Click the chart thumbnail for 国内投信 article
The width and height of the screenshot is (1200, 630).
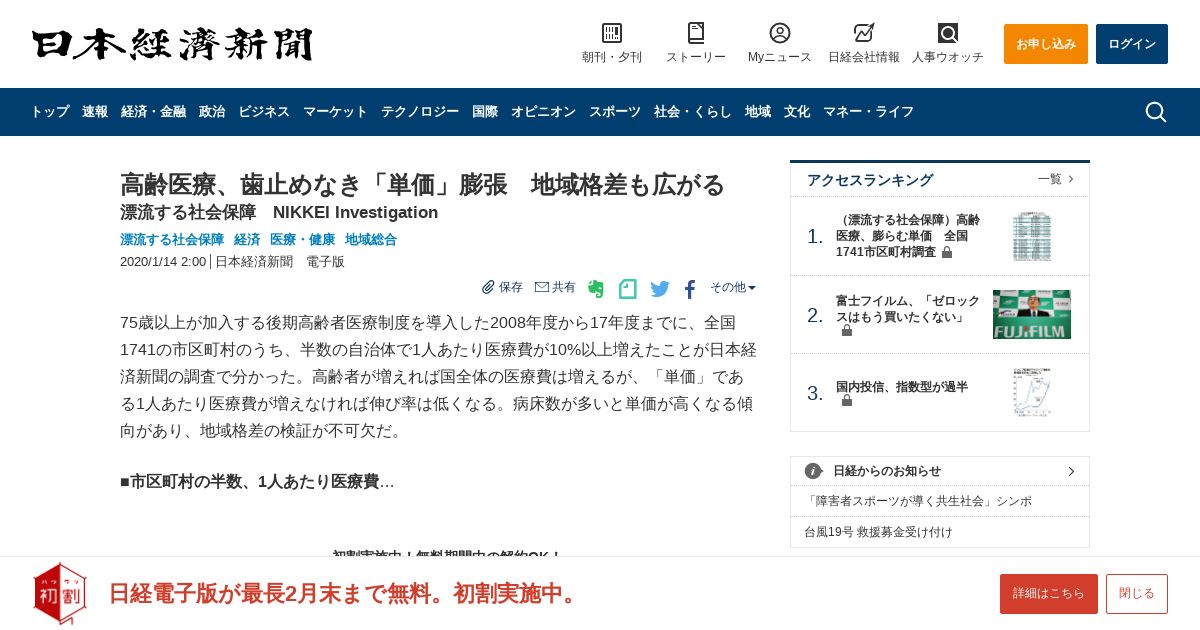click(x=1032, y=393)
